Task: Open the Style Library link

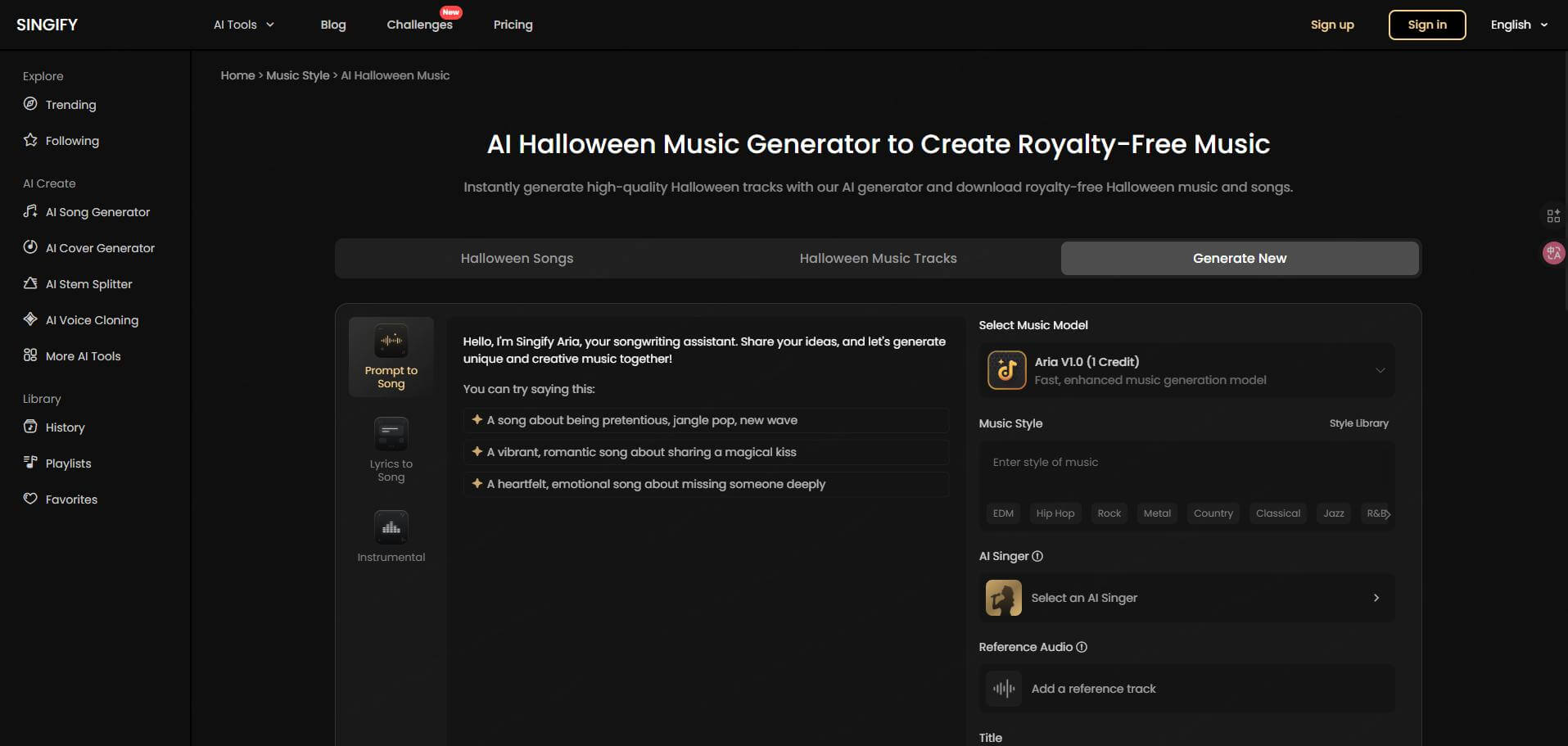Action: (1358, 423)
